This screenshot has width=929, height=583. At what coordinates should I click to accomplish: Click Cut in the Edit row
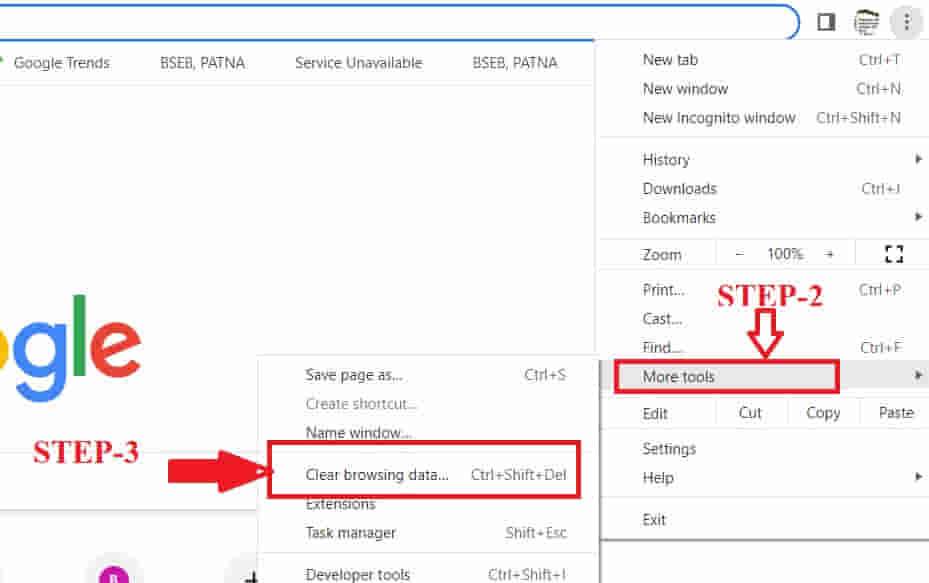(x=750, y=413)
